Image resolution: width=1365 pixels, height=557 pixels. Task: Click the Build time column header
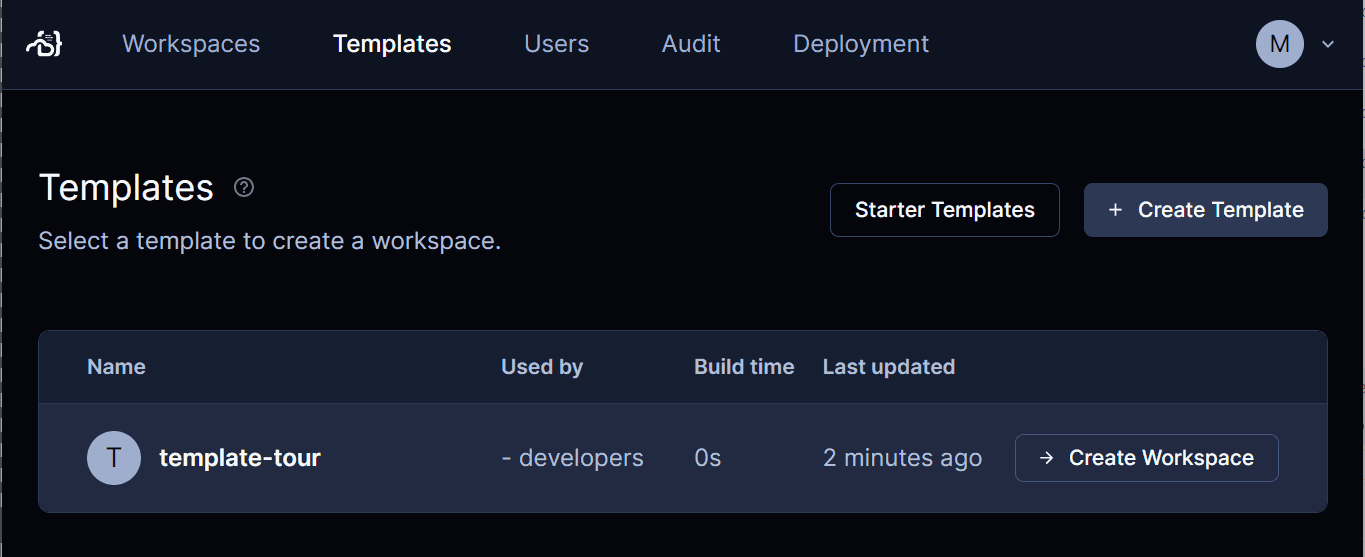click(x=744, y=367)
